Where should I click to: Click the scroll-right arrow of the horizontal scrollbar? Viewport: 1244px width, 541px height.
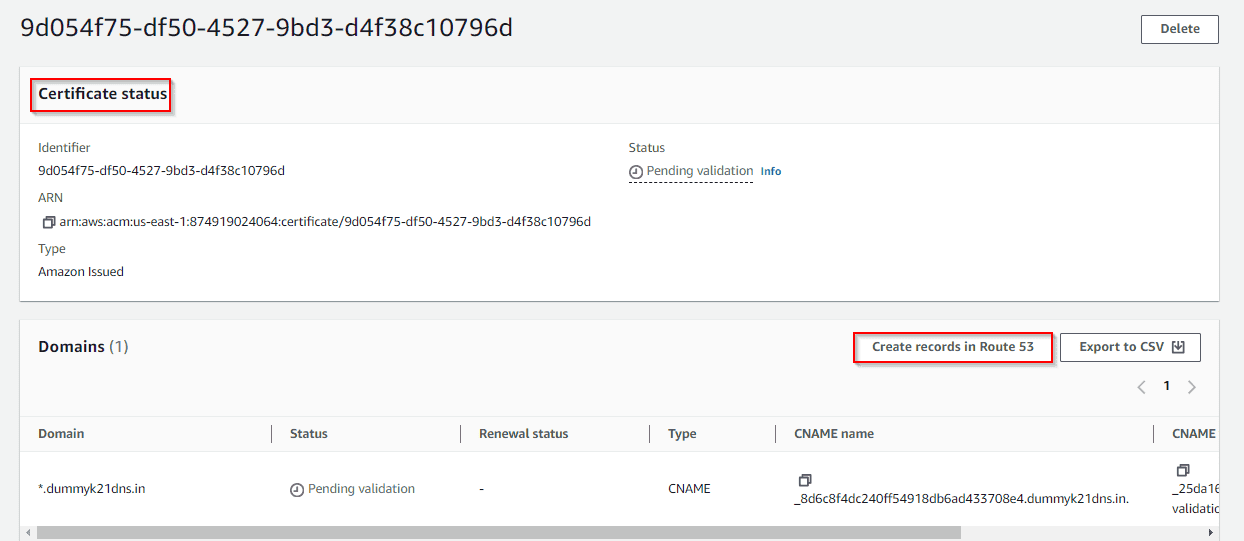pos(1211,533)
